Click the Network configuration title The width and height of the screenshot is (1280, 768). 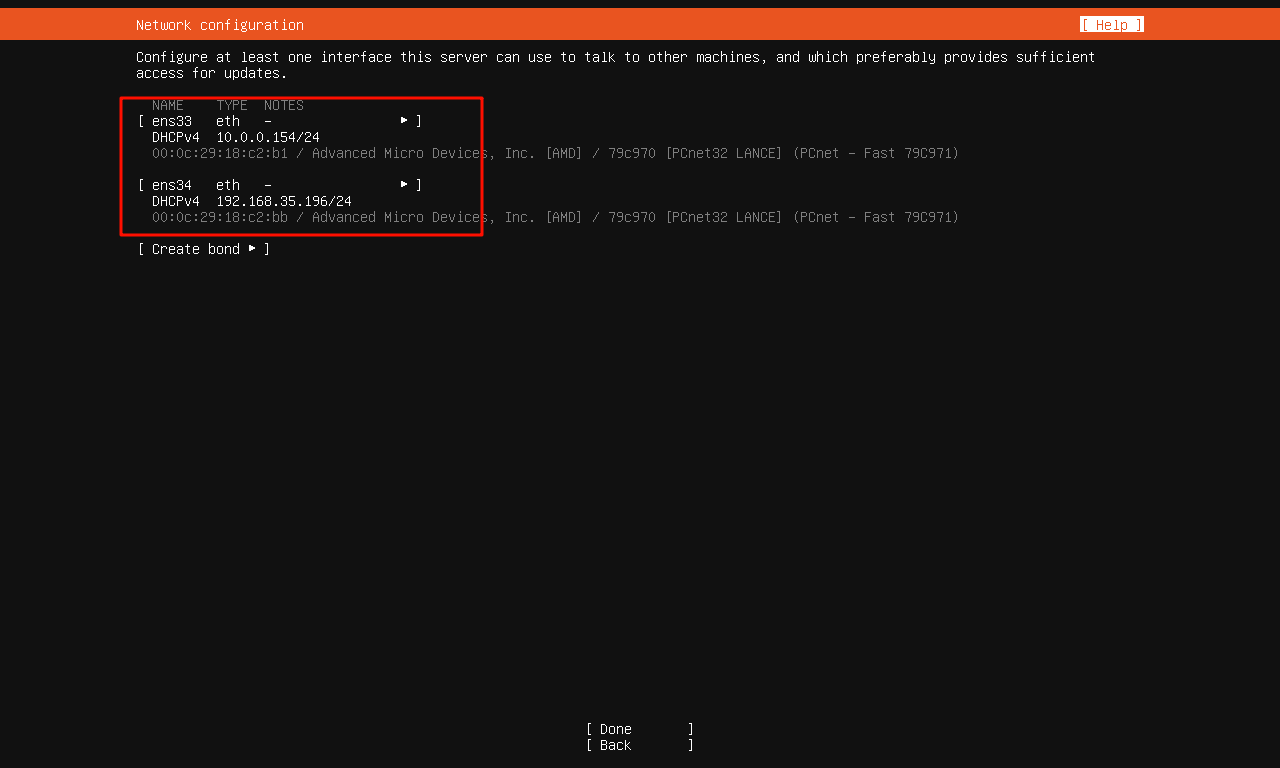tap(219, 25)
